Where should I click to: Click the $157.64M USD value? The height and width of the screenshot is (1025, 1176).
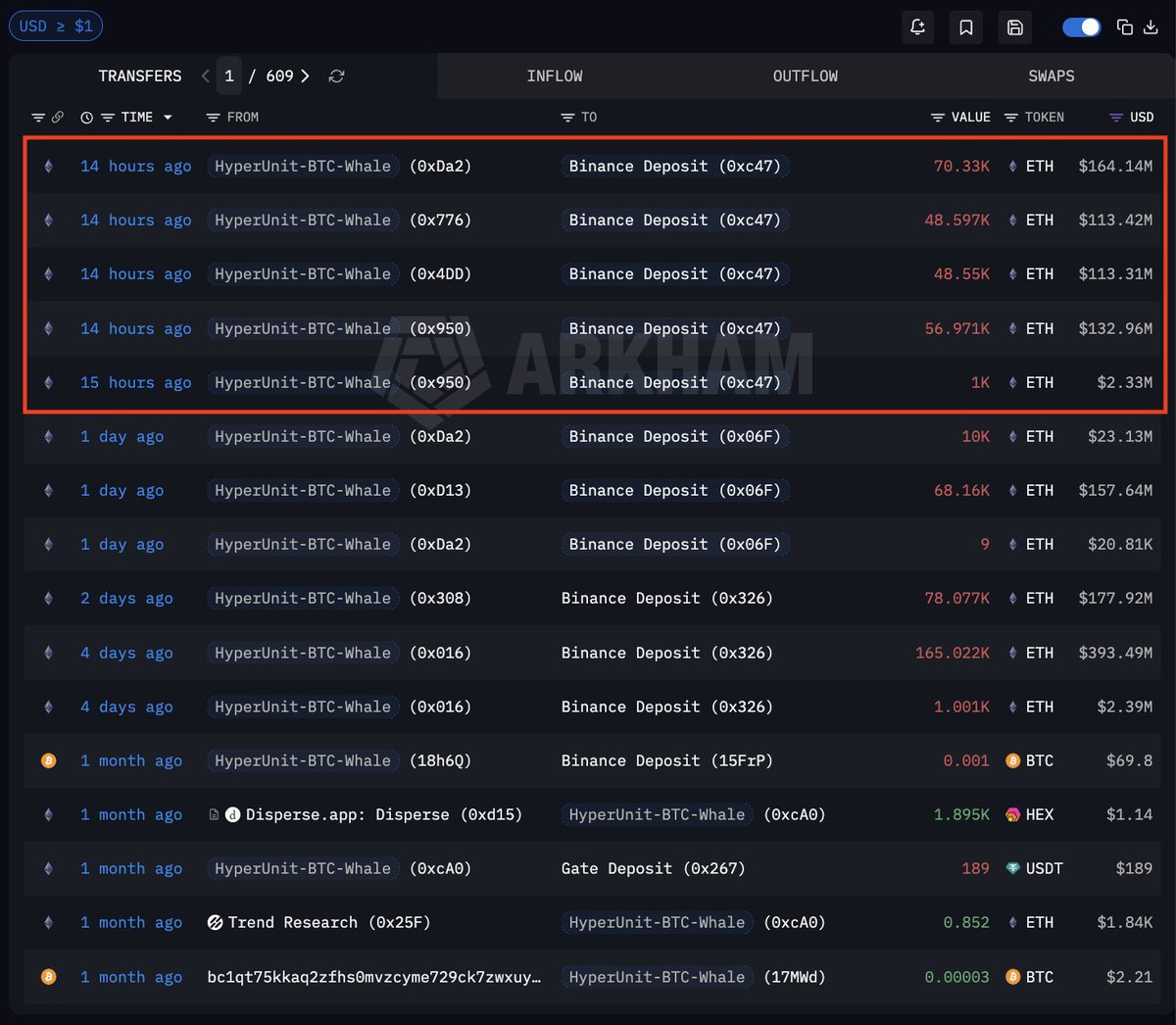point(1115,490)
